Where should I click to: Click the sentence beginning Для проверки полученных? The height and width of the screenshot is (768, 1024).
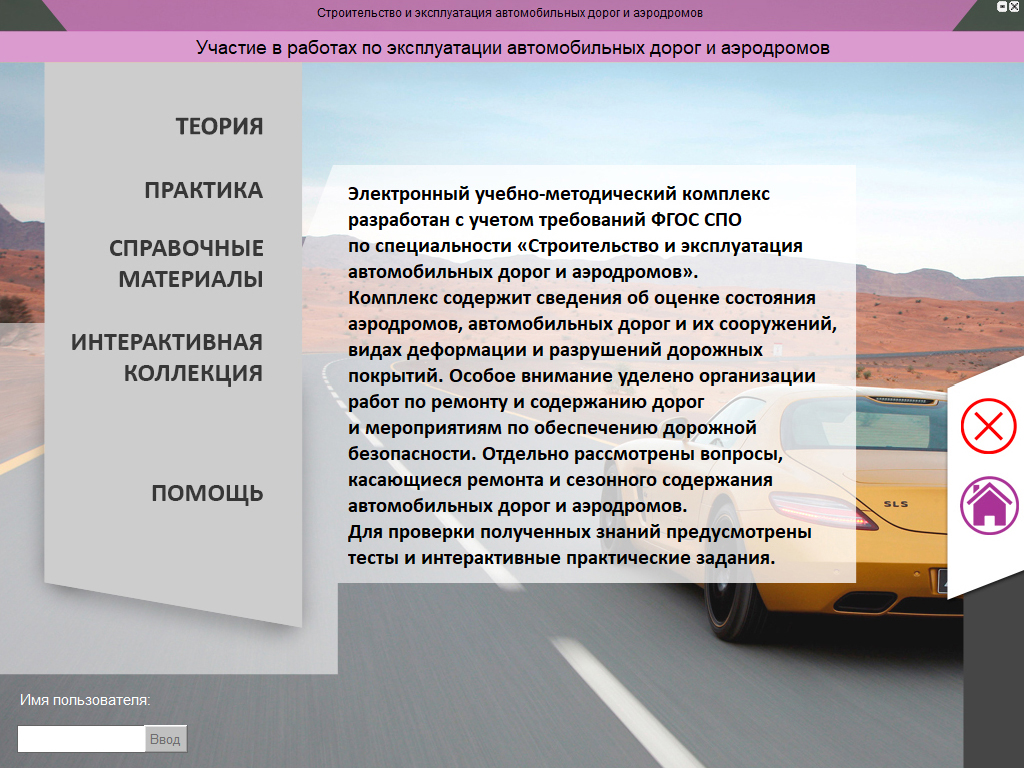click(x=579, y=532)
